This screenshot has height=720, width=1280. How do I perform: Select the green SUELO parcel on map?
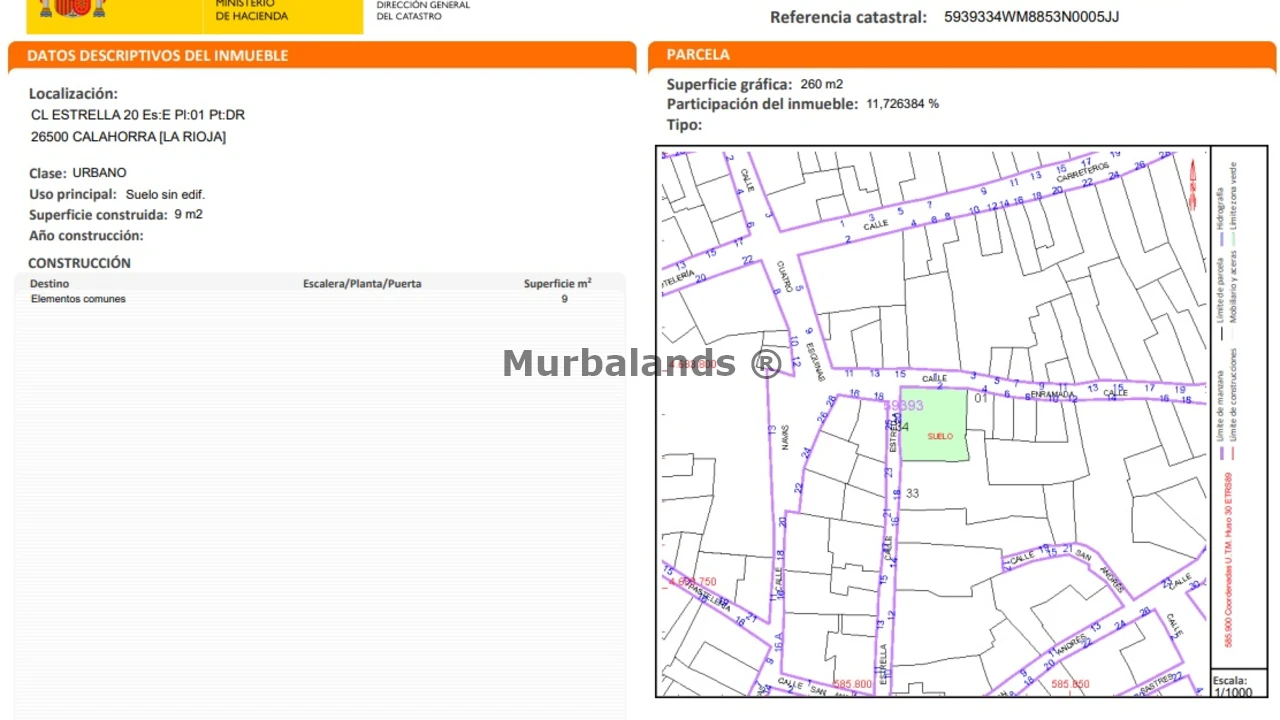pyautogui.click(x=935, y=425)
